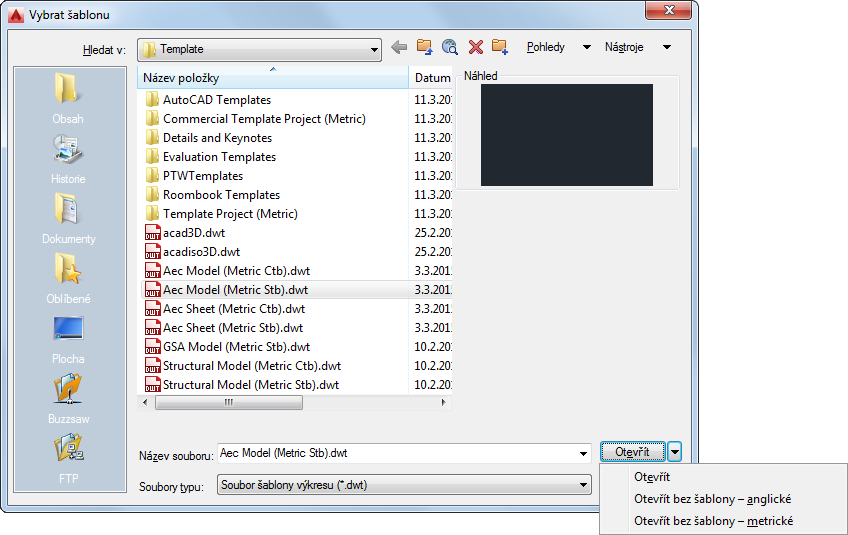
Task: Select the acad3D.dwt file
Action: [x=185, y=233]
